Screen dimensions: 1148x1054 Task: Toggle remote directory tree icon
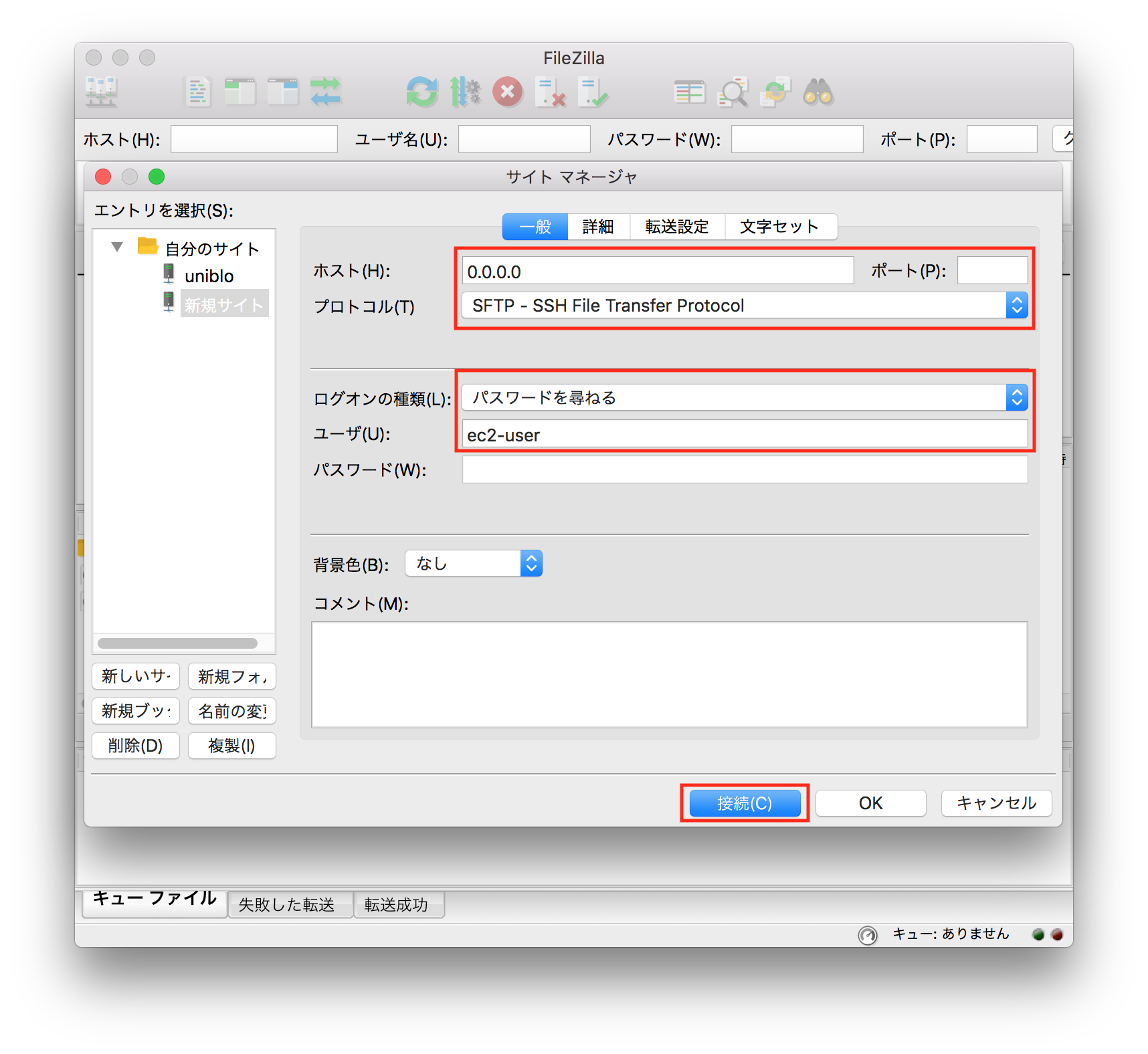(283, 92)
